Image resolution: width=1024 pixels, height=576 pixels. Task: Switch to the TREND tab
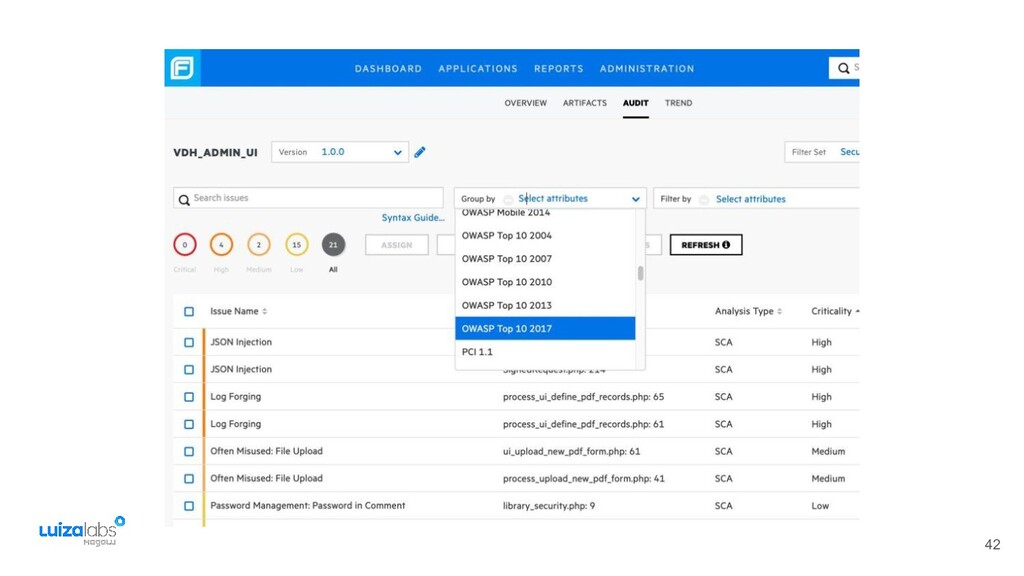(679, 103)
